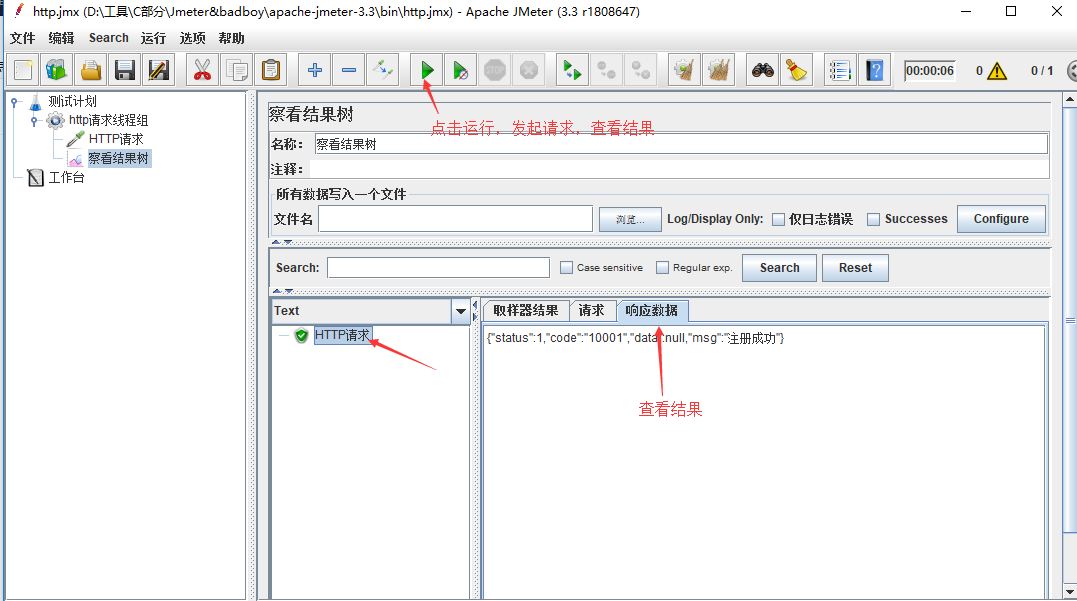Open the Function helper list icon

click(x=840, y=70)
